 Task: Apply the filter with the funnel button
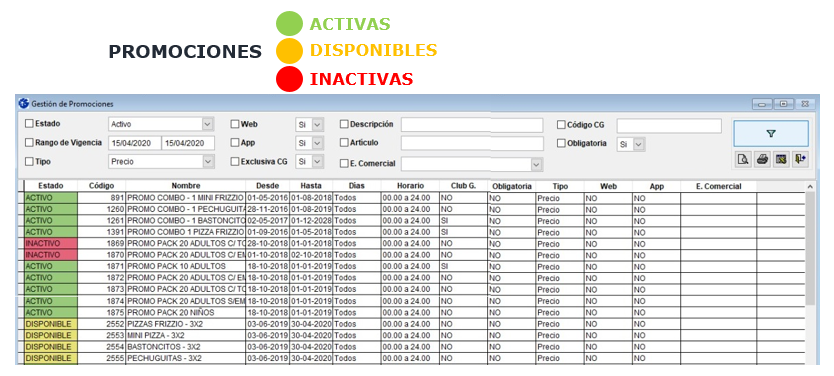(x=771, y=133)
